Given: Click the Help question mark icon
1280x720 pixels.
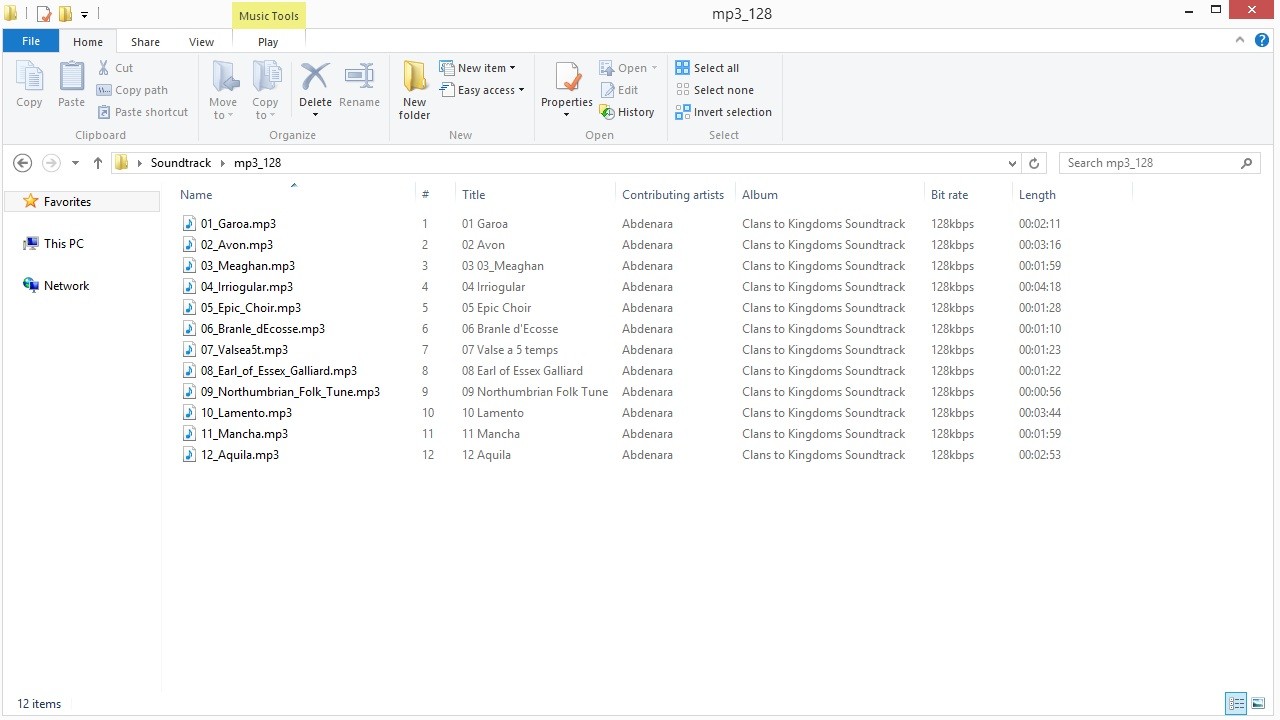Looking at the screenshot, I should pos(1262,41).
